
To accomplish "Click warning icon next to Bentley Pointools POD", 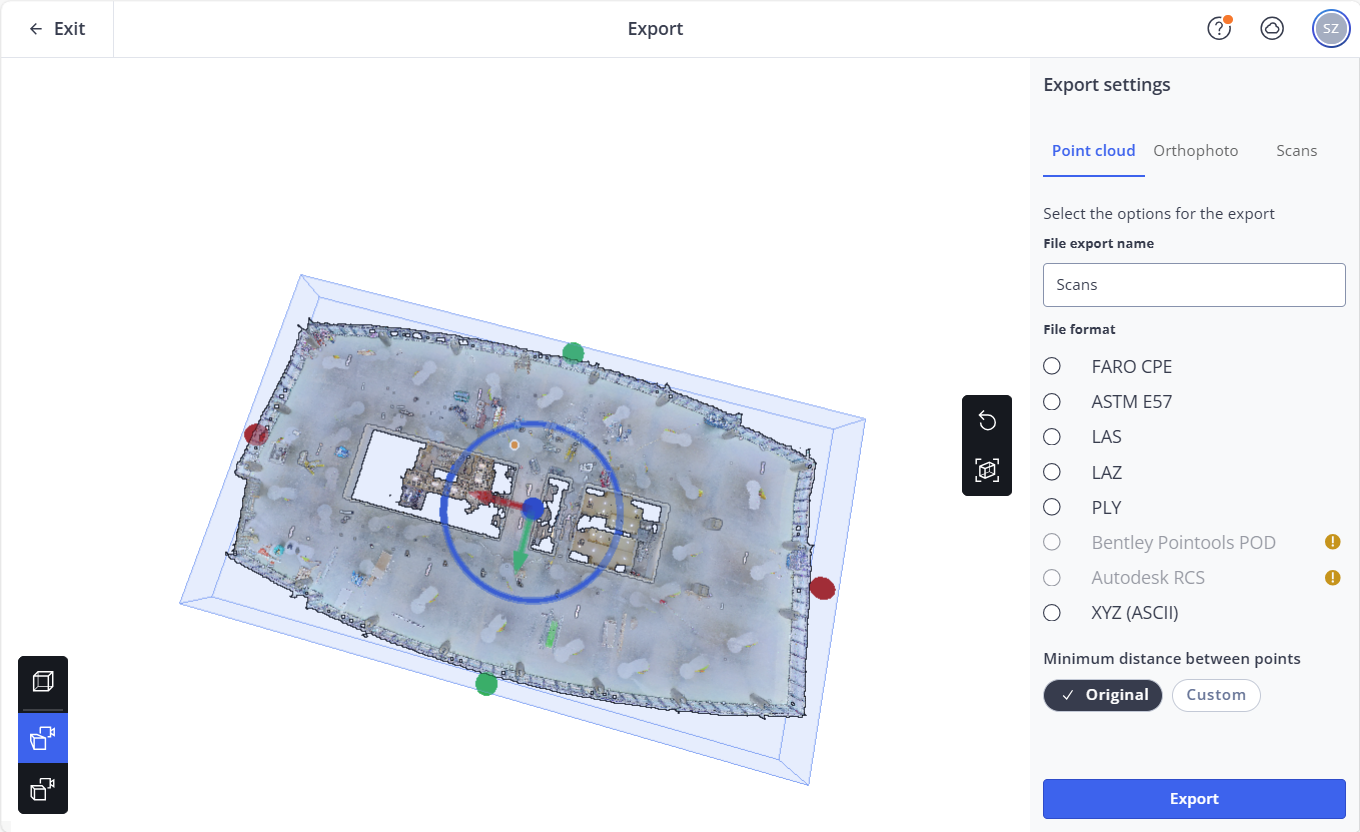I will pyautogui.click(x=1332, y=542).
